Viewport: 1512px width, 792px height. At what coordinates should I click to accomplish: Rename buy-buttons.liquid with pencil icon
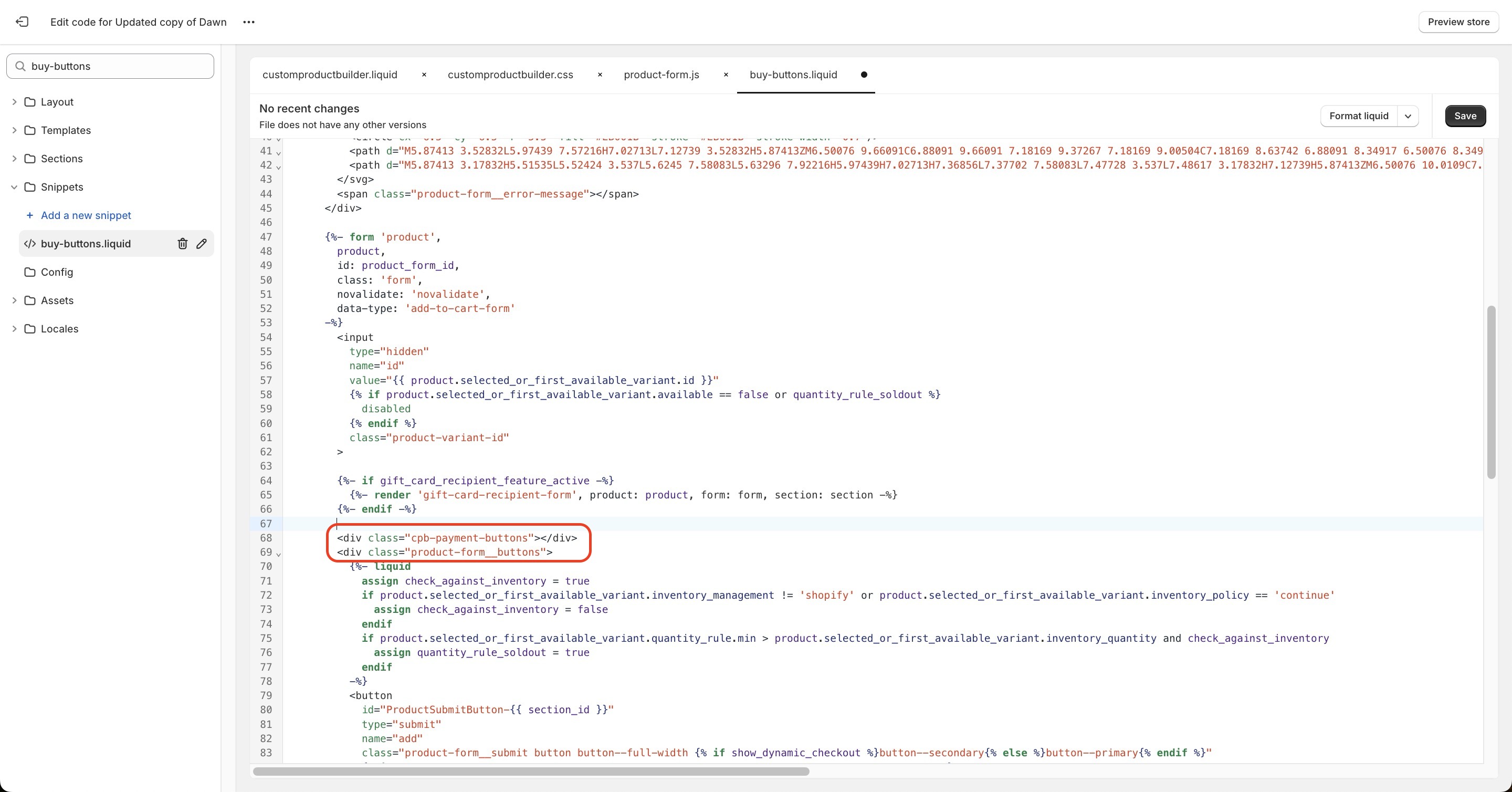pyautogui.click(x=201, y=244)
